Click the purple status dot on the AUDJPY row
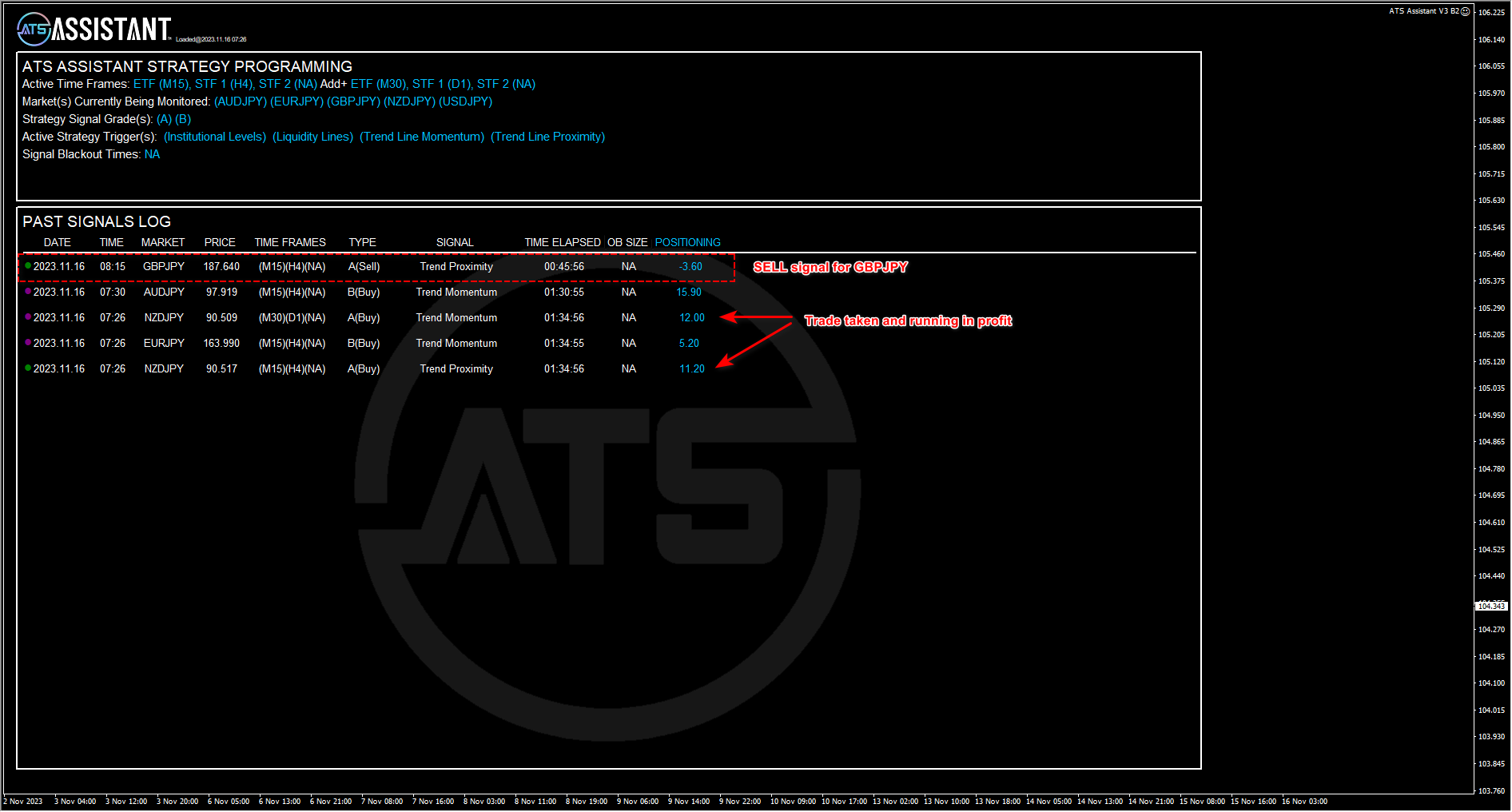 tap(28, 291)
